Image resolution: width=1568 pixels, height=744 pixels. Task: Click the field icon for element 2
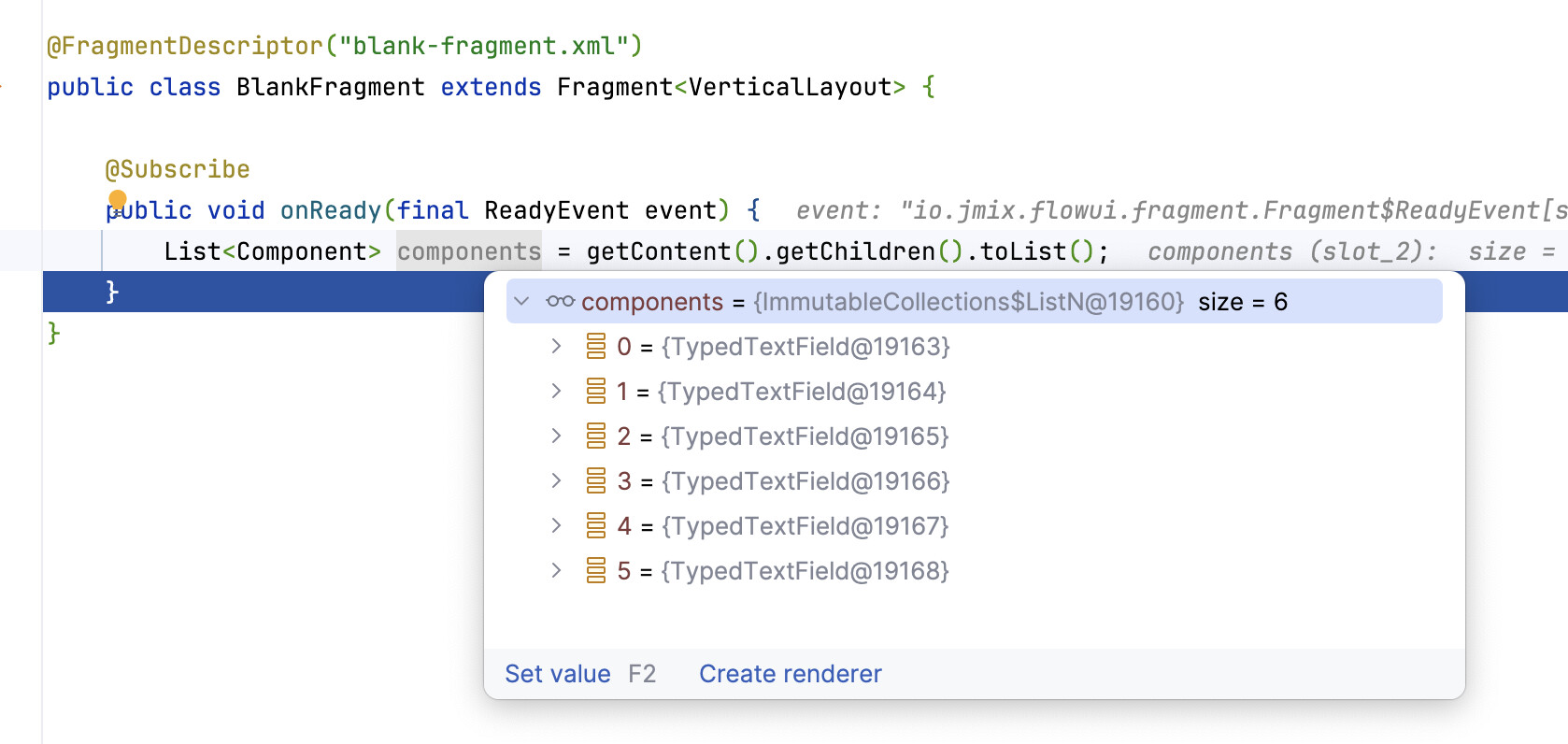pyautogui.click(x=596, y=436)
